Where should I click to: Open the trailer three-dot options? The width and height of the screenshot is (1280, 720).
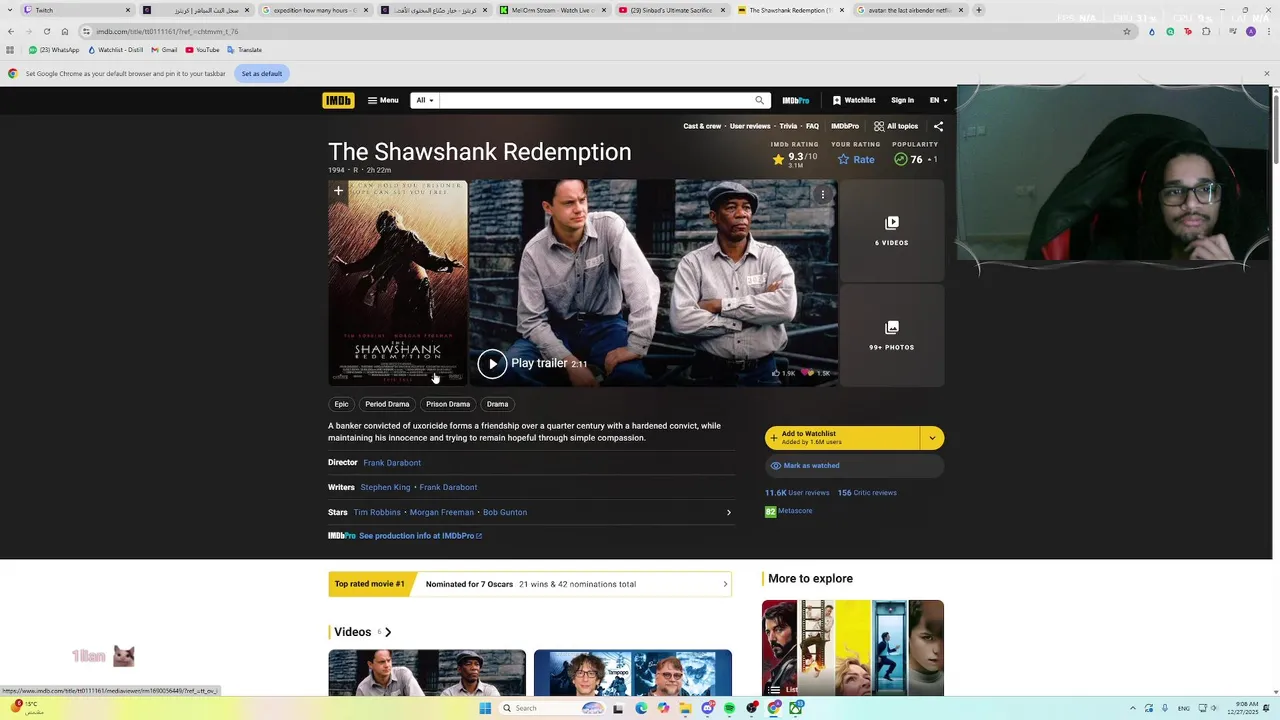tap(823, 194)
